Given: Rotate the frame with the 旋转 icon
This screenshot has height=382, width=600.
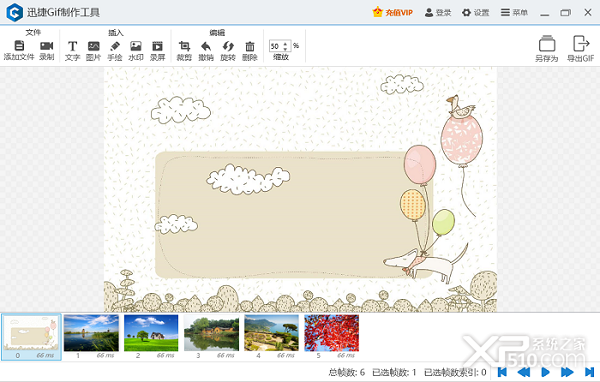Looking at the screenshot, I should [x=228, y=46].
